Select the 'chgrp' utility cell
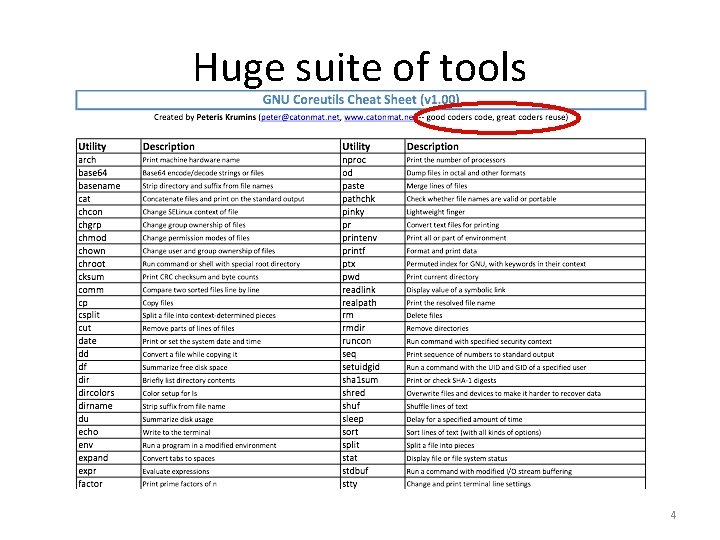The width and height of the screenshot is (720, 540). pyautogui.click(x=108, y=225)
